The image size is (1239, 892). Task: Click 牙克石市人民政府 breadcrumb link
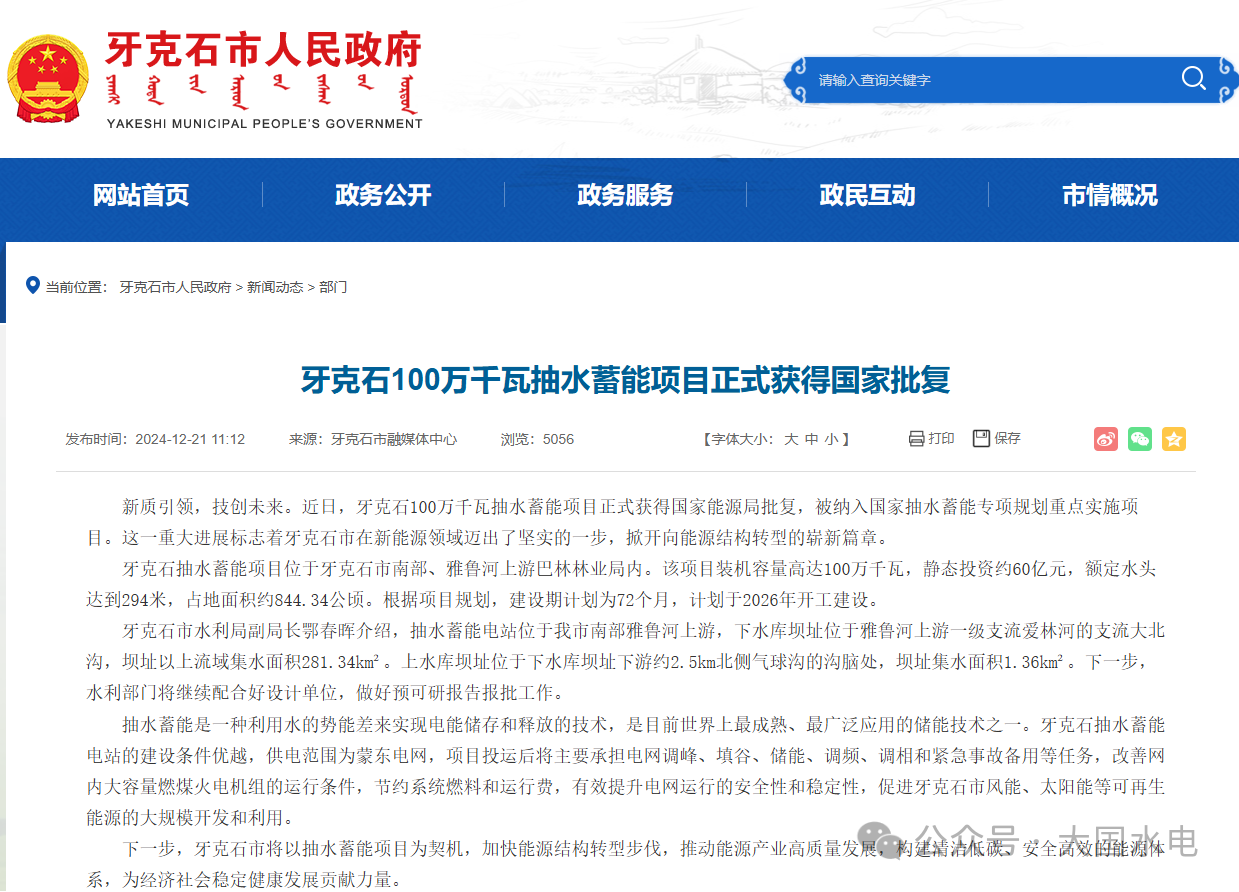[175, 287]
